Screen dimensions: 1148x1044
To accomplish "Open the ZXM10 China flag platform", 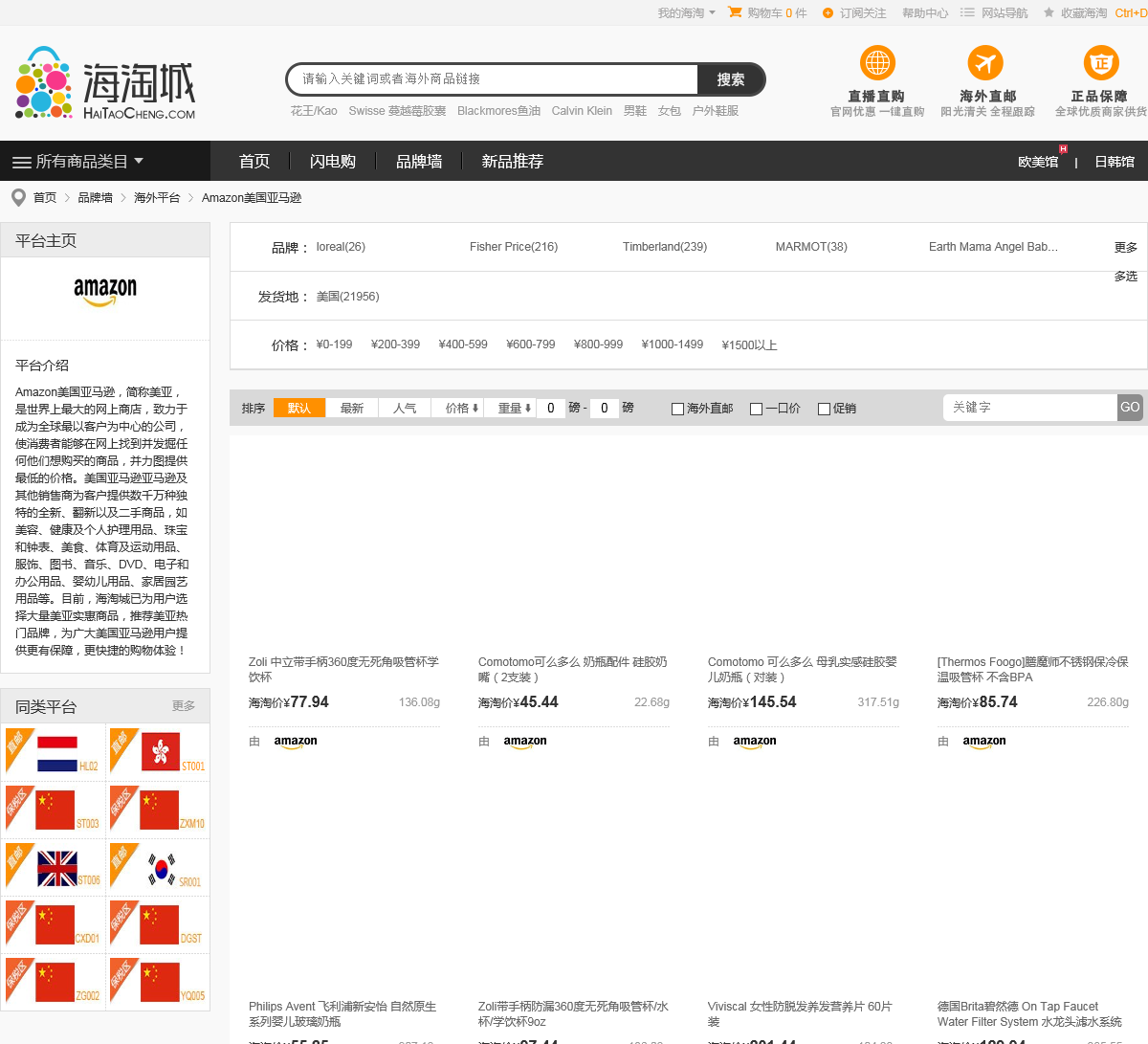I will (x=158, y=810).
